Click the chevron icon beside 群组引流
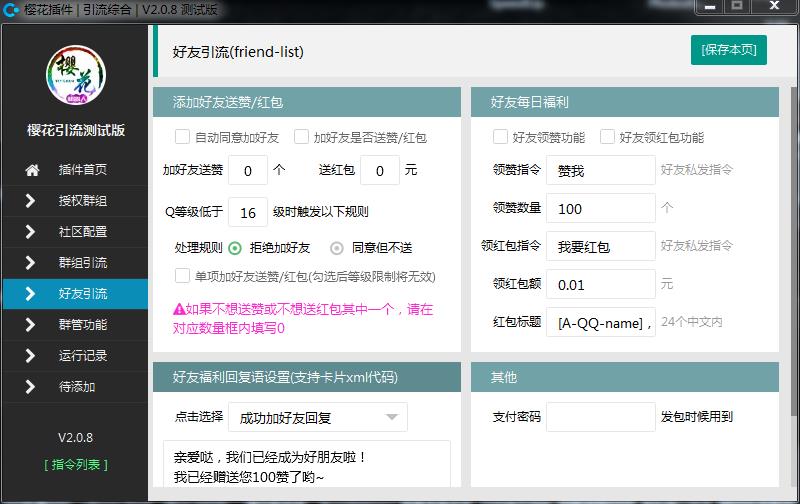Screen dimensions: 800x504 30,263
